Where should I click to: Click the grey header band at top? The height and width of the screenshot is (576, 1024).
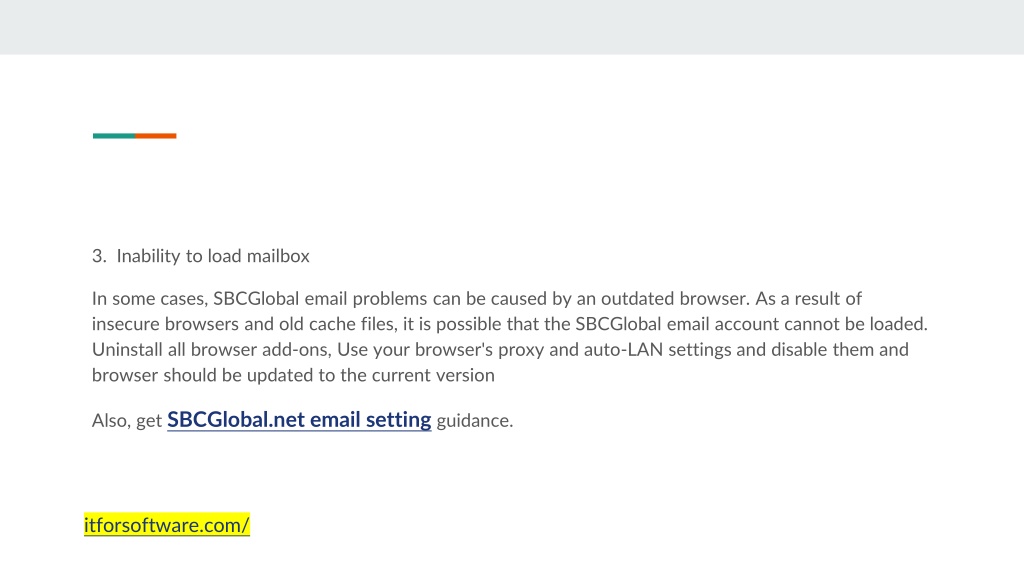click(512, 27)
